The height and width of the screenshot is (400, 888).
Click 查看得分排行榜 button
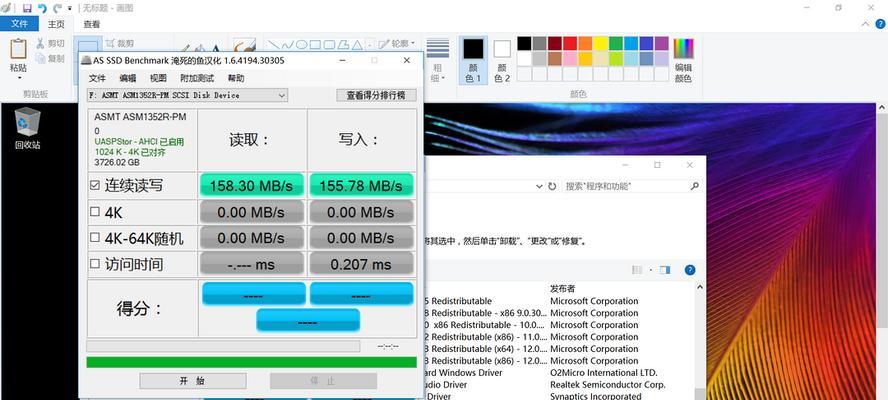(x=377, y=95)
